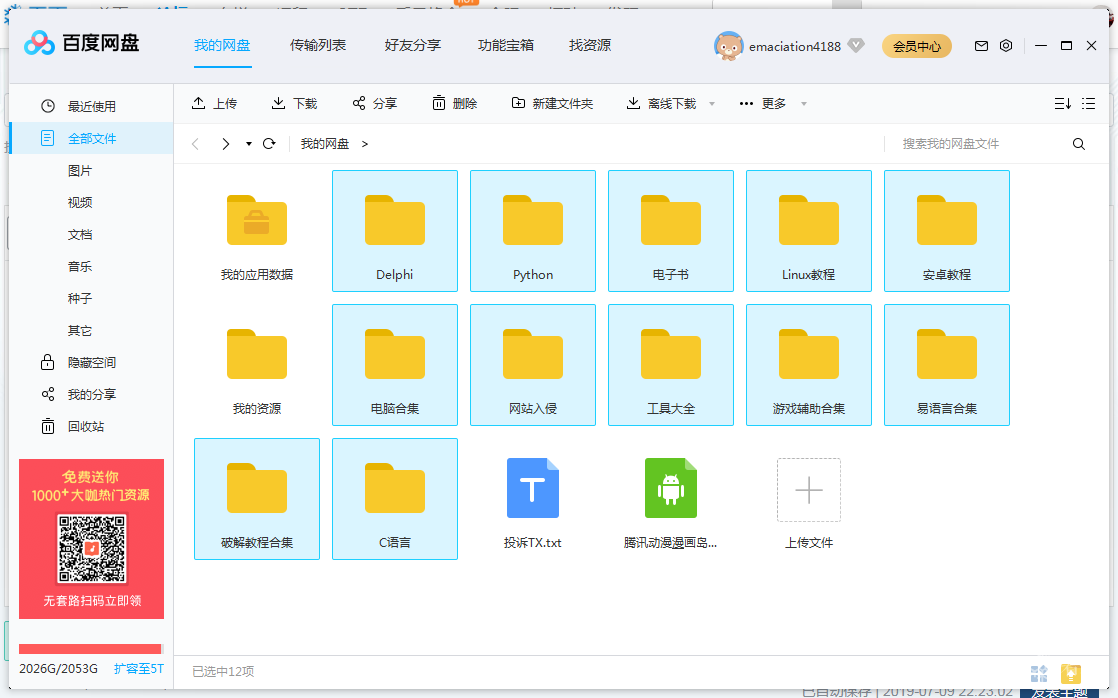The image size is (1118, 698).
Task: Select the 电脑合集 folder
Action: (x=395, y=365)
